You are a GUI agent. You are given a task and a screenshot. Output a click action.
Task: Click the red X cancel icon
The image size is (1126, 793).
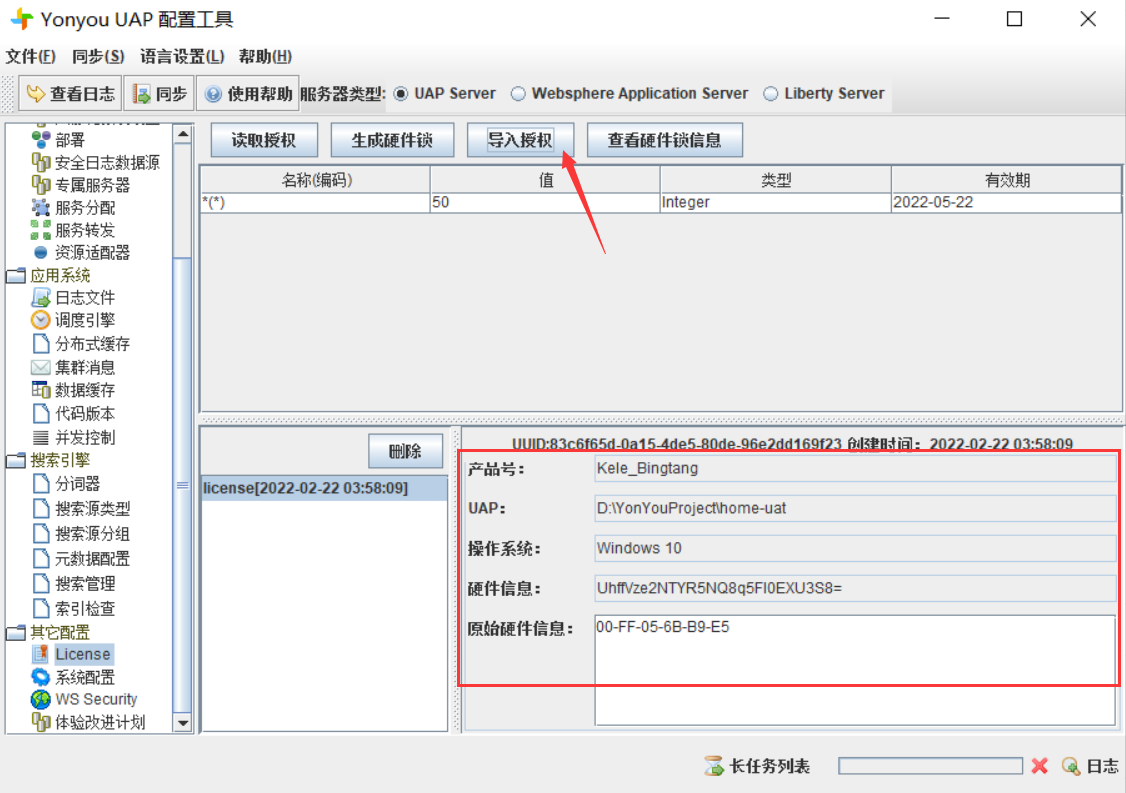pyautogui.click(x=1039, y=766)
